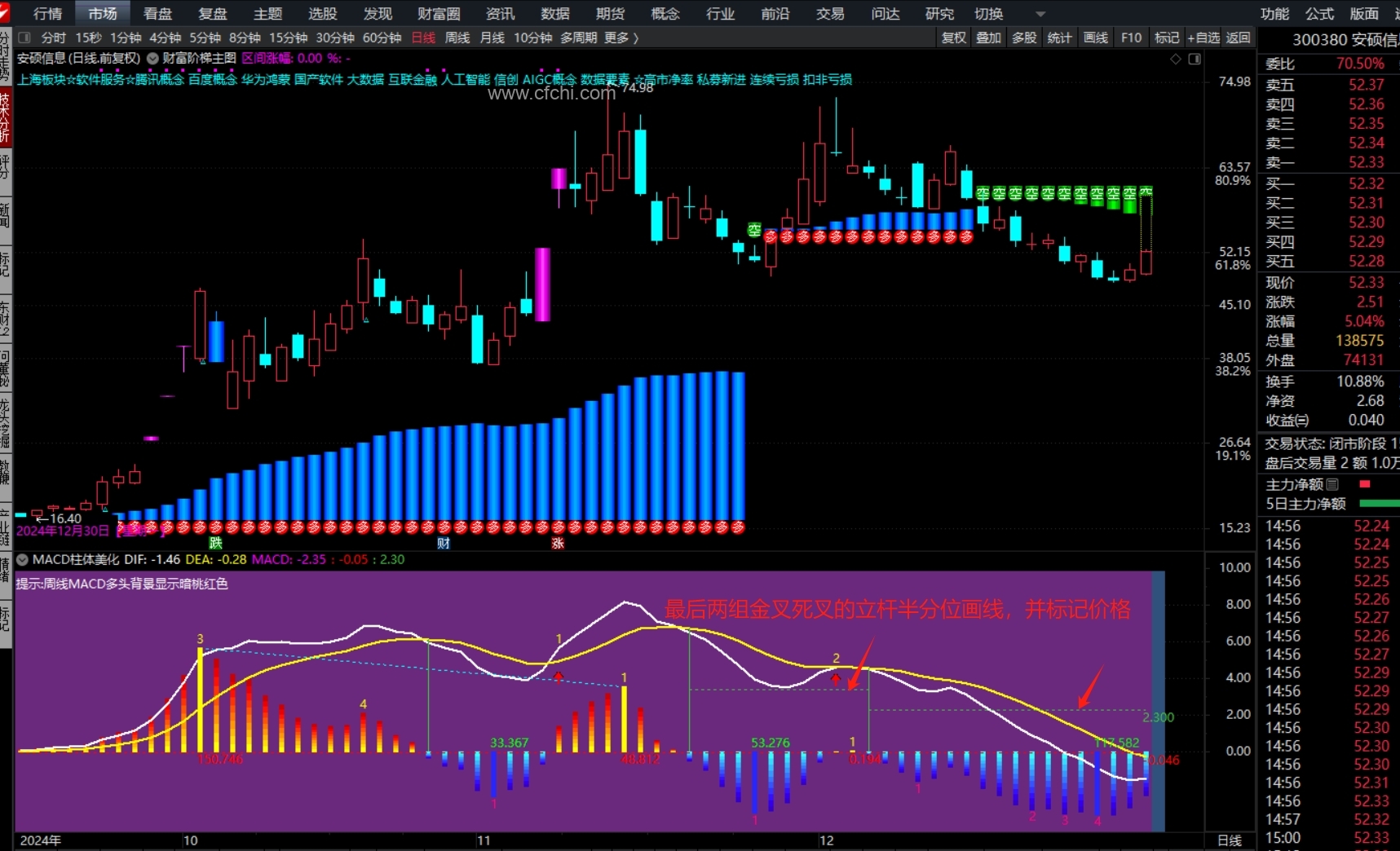Toggle the side panel layout icon
Viewport: 1400px width, 851px height.
1195,59
